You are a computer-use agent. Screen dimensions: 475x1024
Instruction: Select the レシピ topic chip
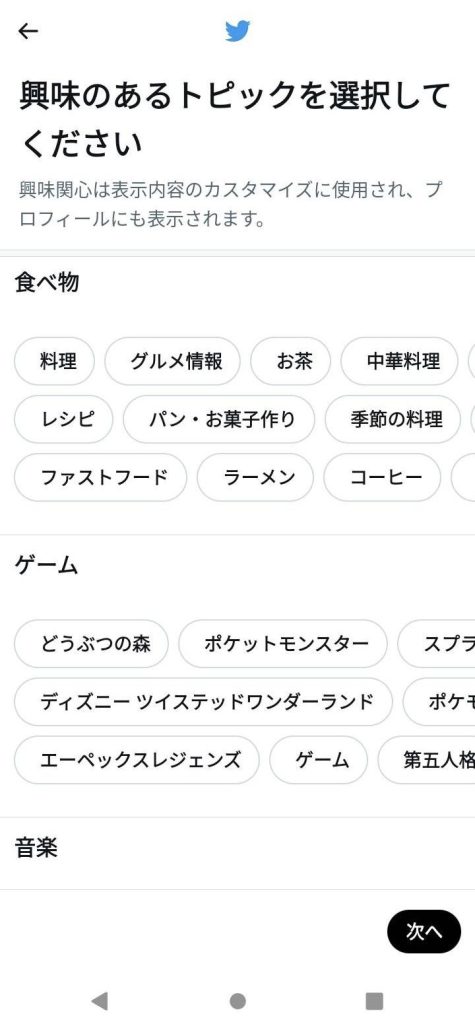pos(63,419)
